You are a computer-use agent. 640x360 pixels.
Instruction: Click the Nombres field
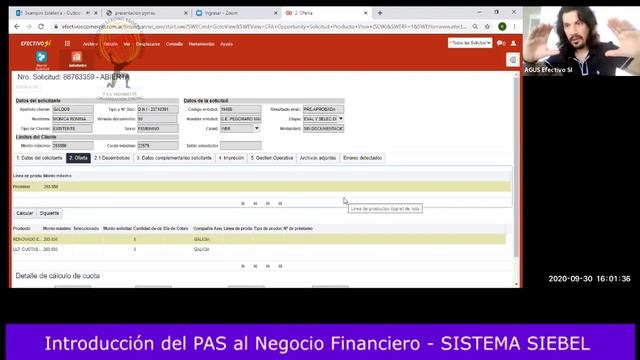tap(73, 119)
